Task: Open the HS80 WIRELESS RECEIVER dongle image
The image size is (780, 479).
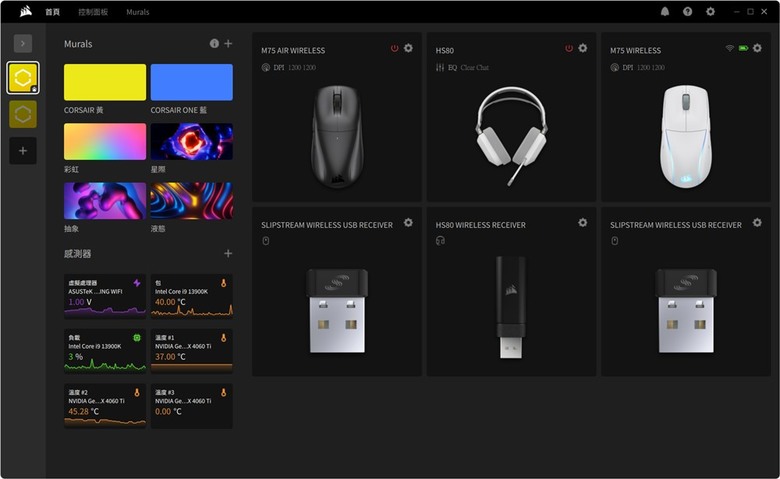Action: click(x=511, y=307)
